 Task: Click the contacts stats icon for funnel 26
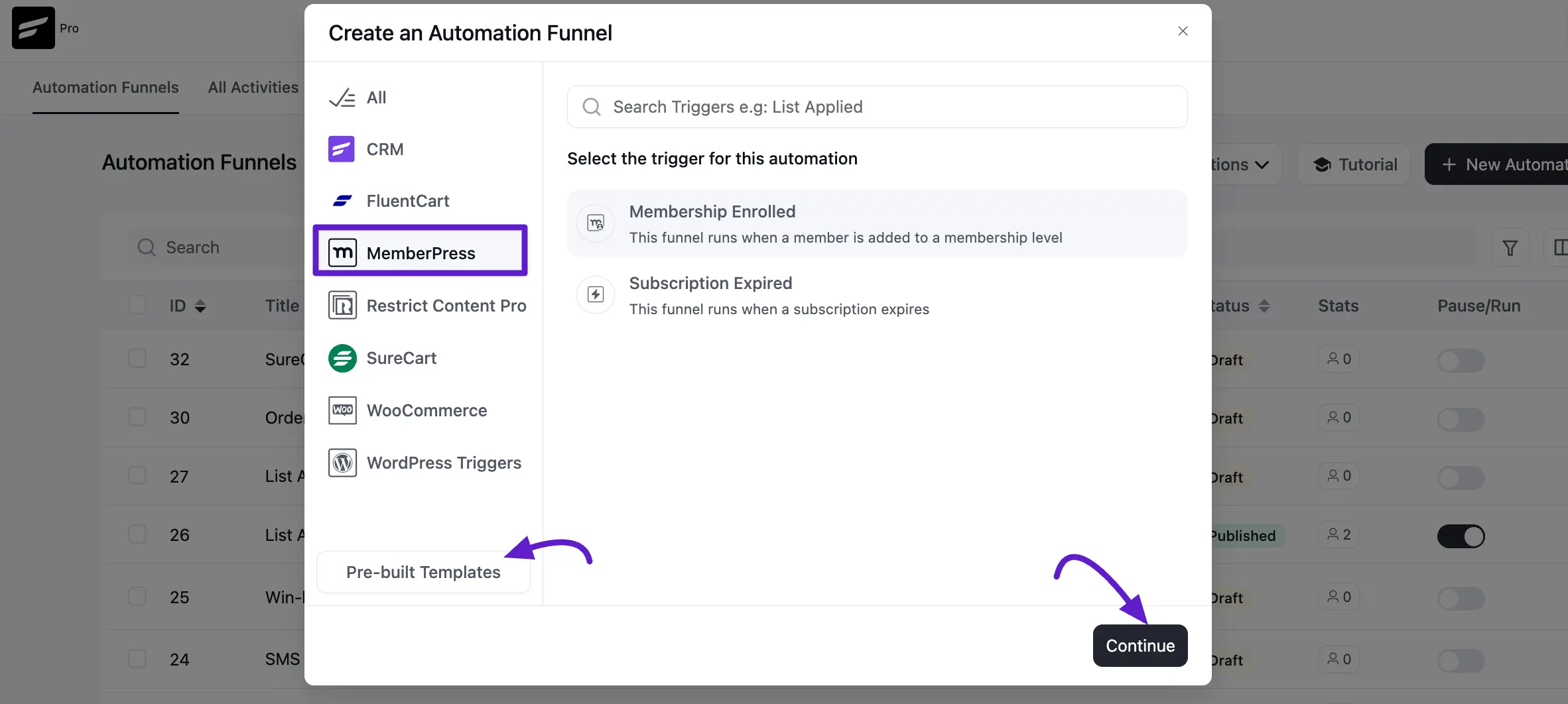[x=1332, y=534]
